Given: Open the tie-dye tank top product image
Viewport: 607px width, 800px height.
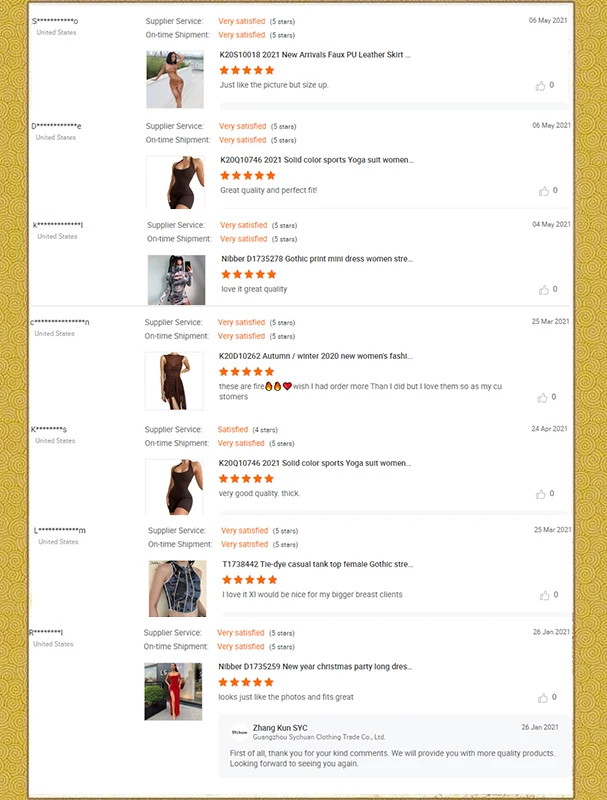Looking at the screenshot, I should [178, 588].
